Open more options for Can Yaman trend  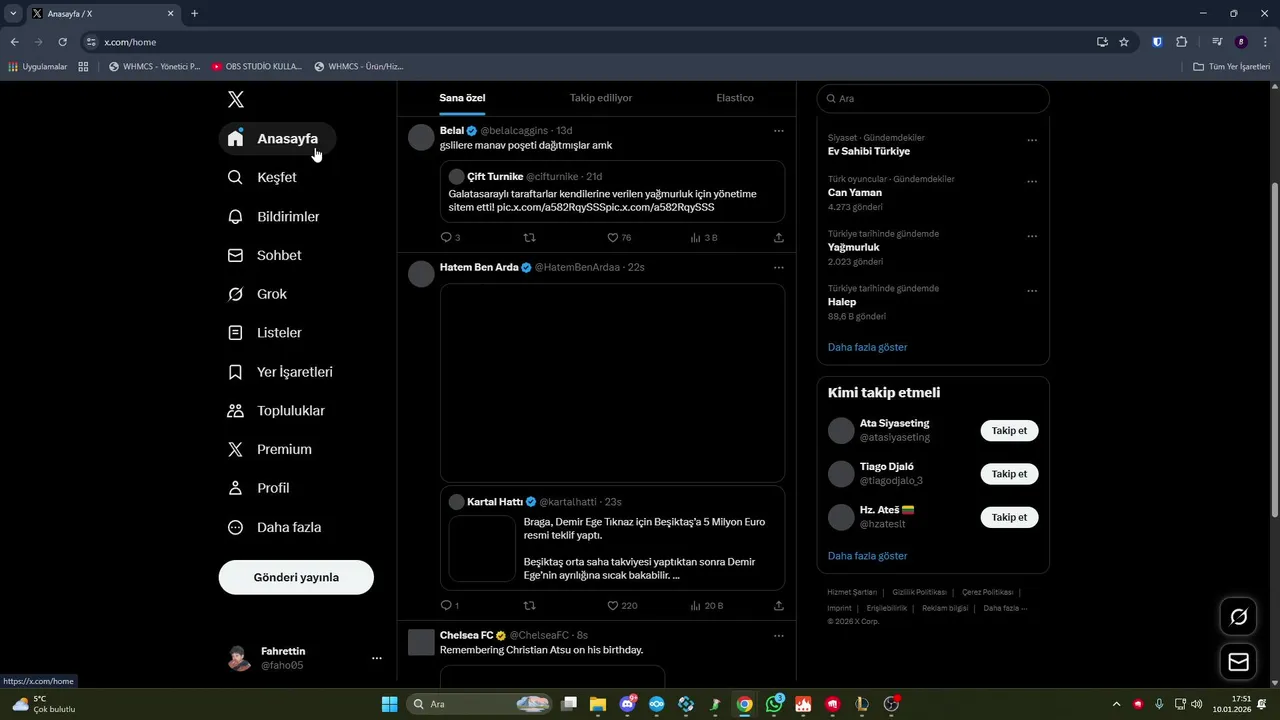(1032, 182)
